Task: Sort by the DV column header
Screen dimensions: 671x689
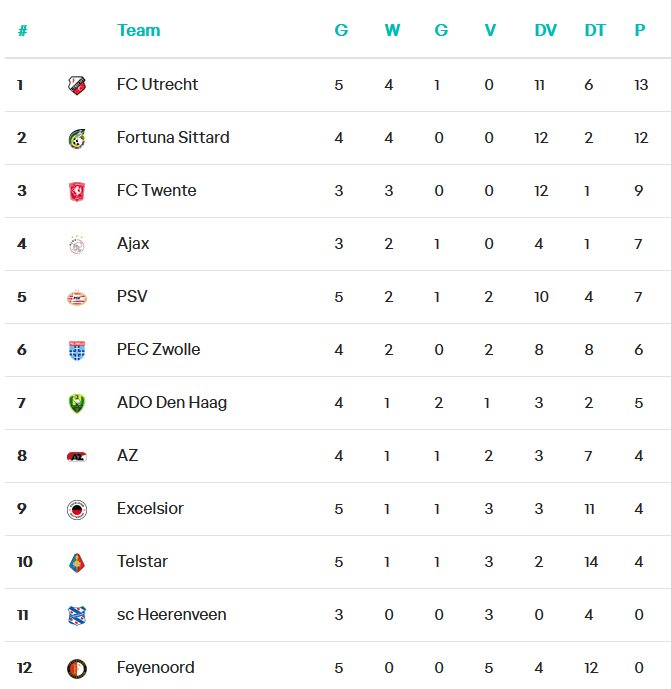Action: [x=545, y=30]
